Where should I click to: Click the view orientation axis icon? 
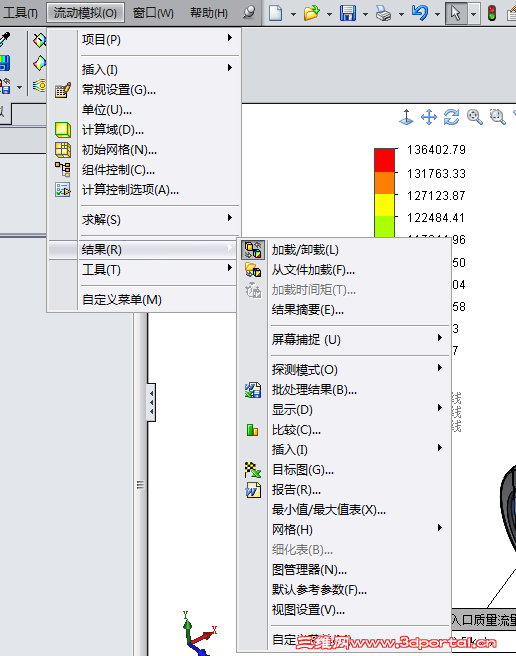(x=406, y=117)
